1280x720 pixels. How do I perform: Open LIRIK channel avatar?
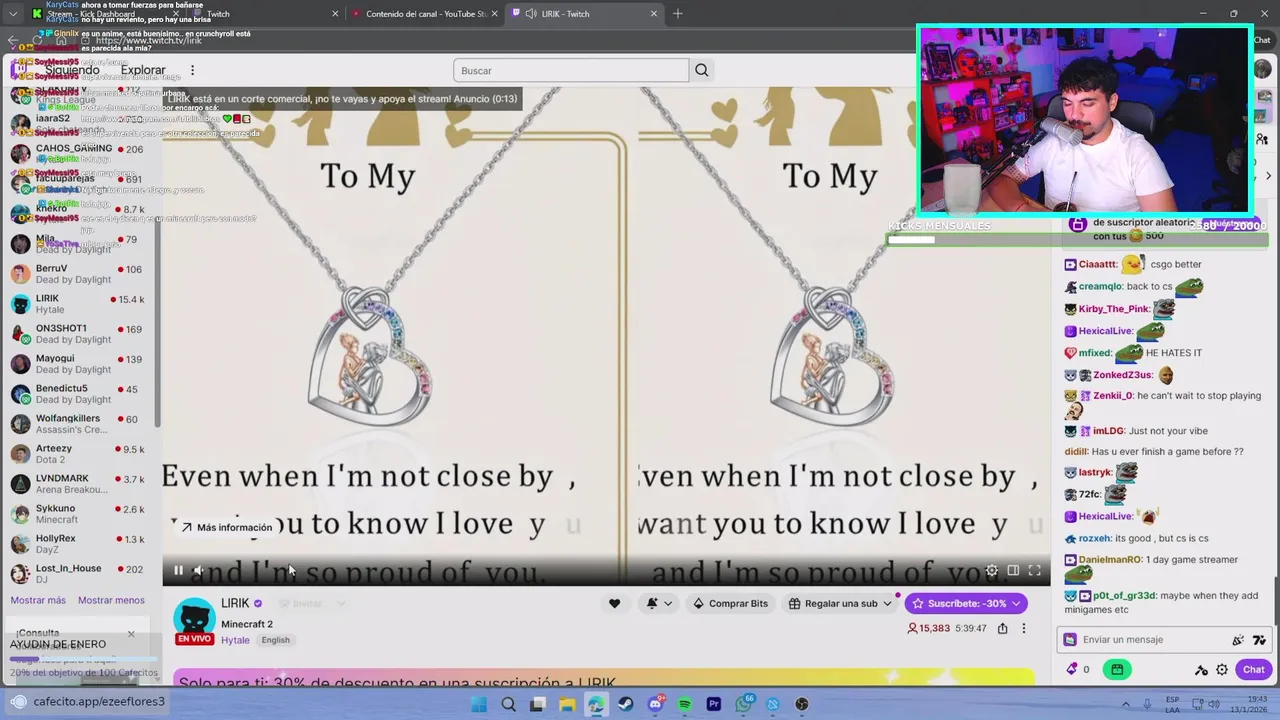[194, 619]
